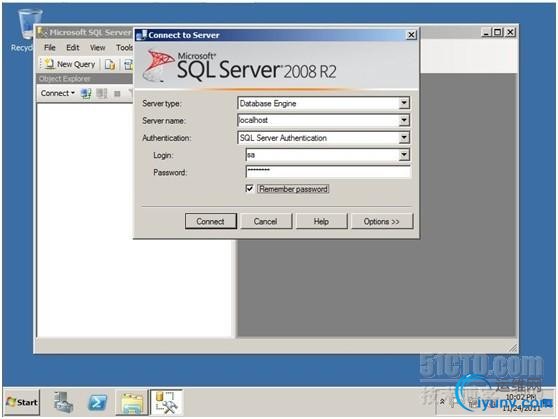Click into the Password field
558x419 pixels.
pos(328,172)
